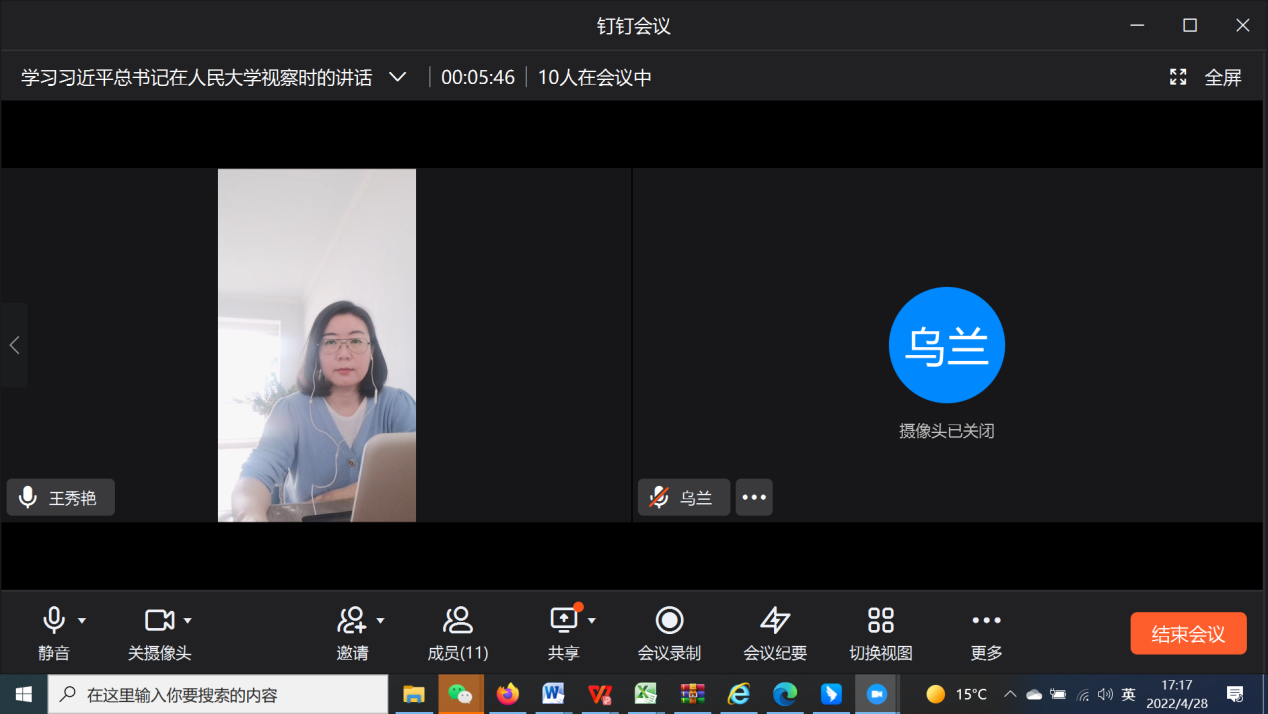The image size is (1268, 714).
Task: Show previous participants with left arrow
Action: tap(14, 345)
